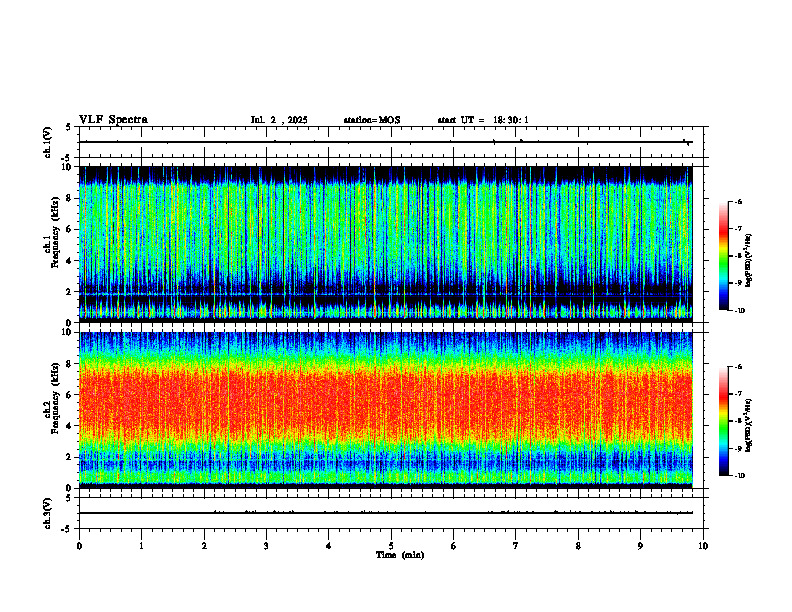Click the "ch.1(V)" top axis label
This screenshot has width=792, height=612.
48,142
